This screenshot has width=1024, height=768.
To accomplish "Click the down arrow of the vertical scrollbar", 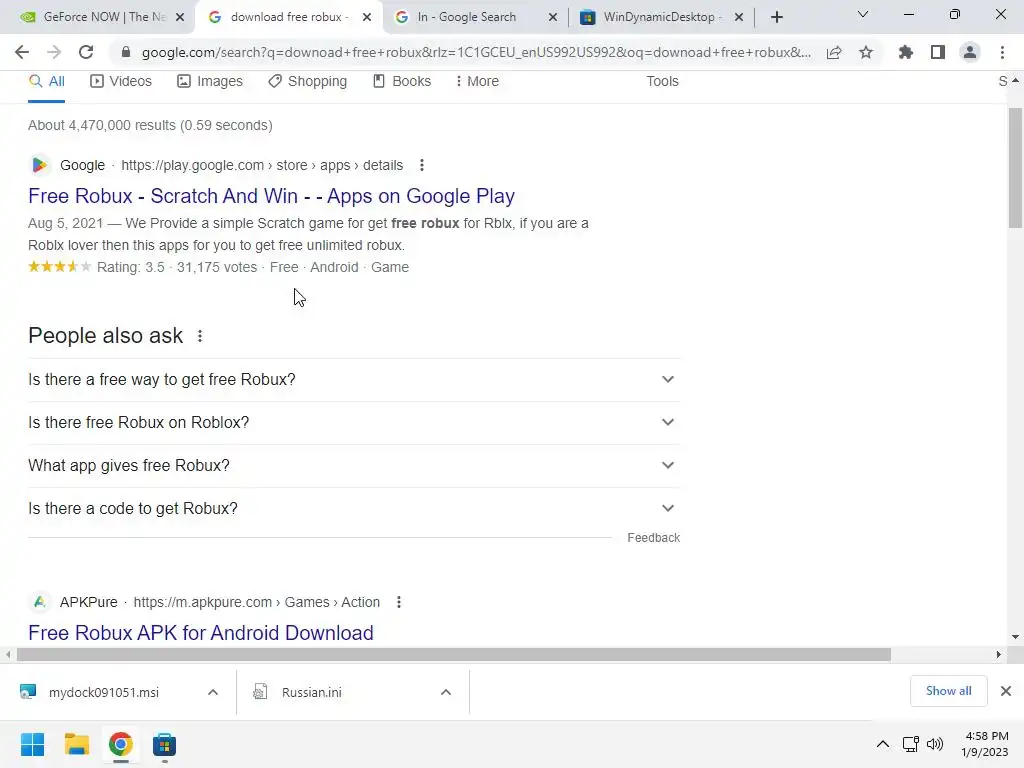I will point(1015,637).
